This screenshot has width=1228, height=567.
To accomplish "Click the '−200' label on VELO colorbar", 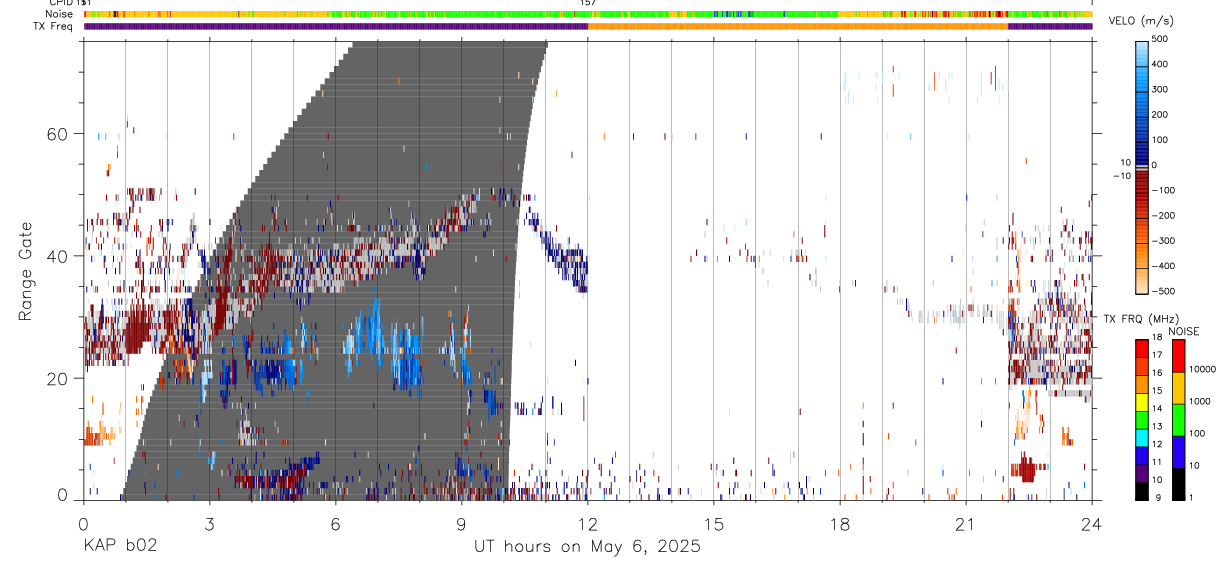I will (1162, 215).
